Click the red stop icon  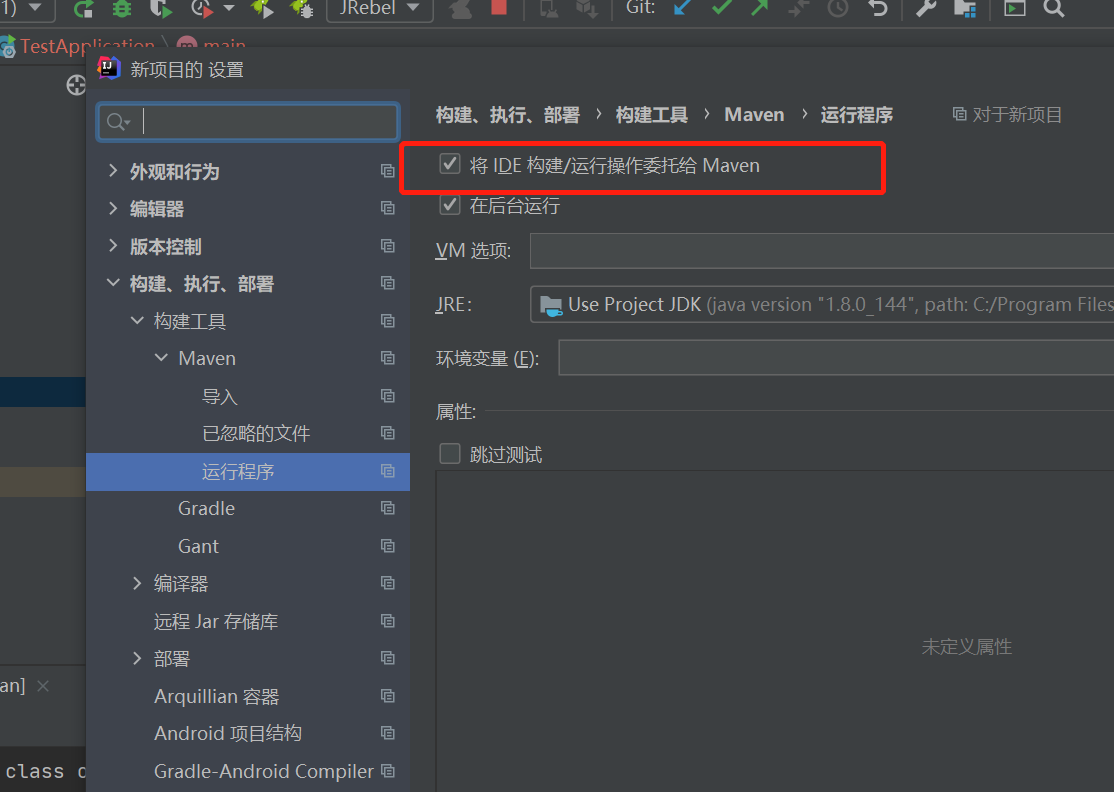click(499, 7)
